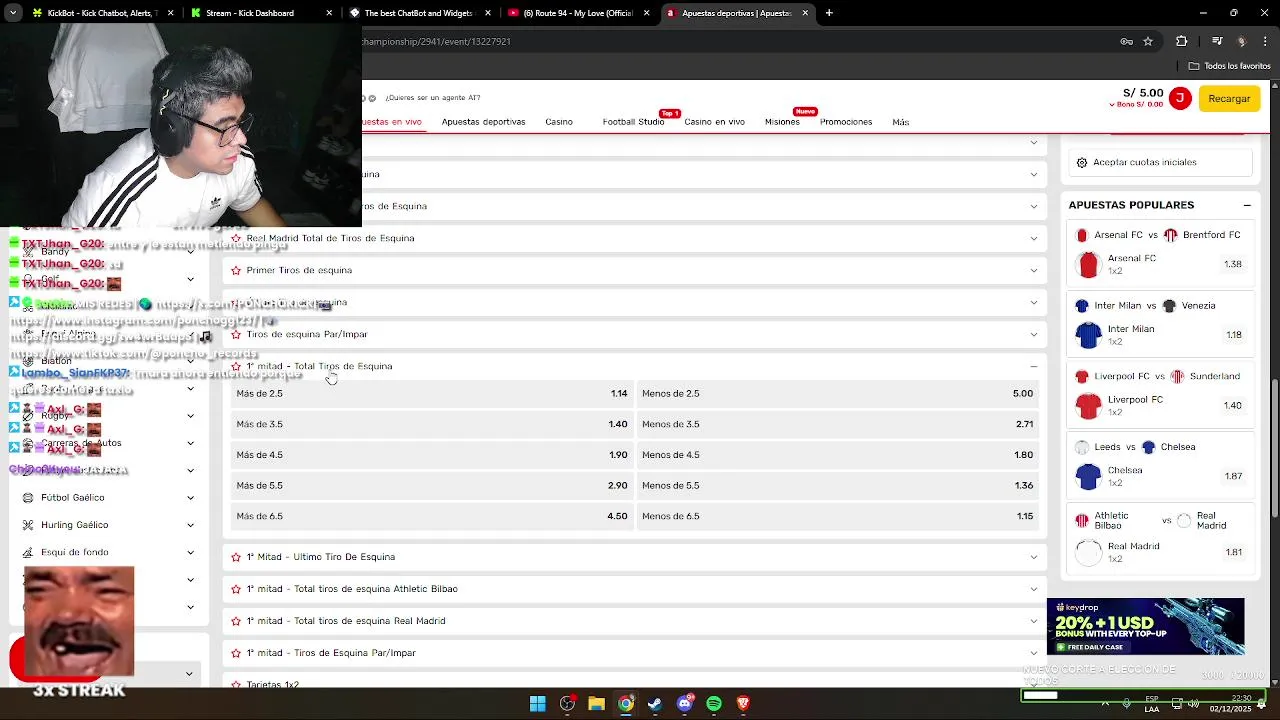Expand 1ª mitad total tiros de esquina Athletic Bilbao
Viewport: 1280px width, 720px height.
(x=1034, y=589)
